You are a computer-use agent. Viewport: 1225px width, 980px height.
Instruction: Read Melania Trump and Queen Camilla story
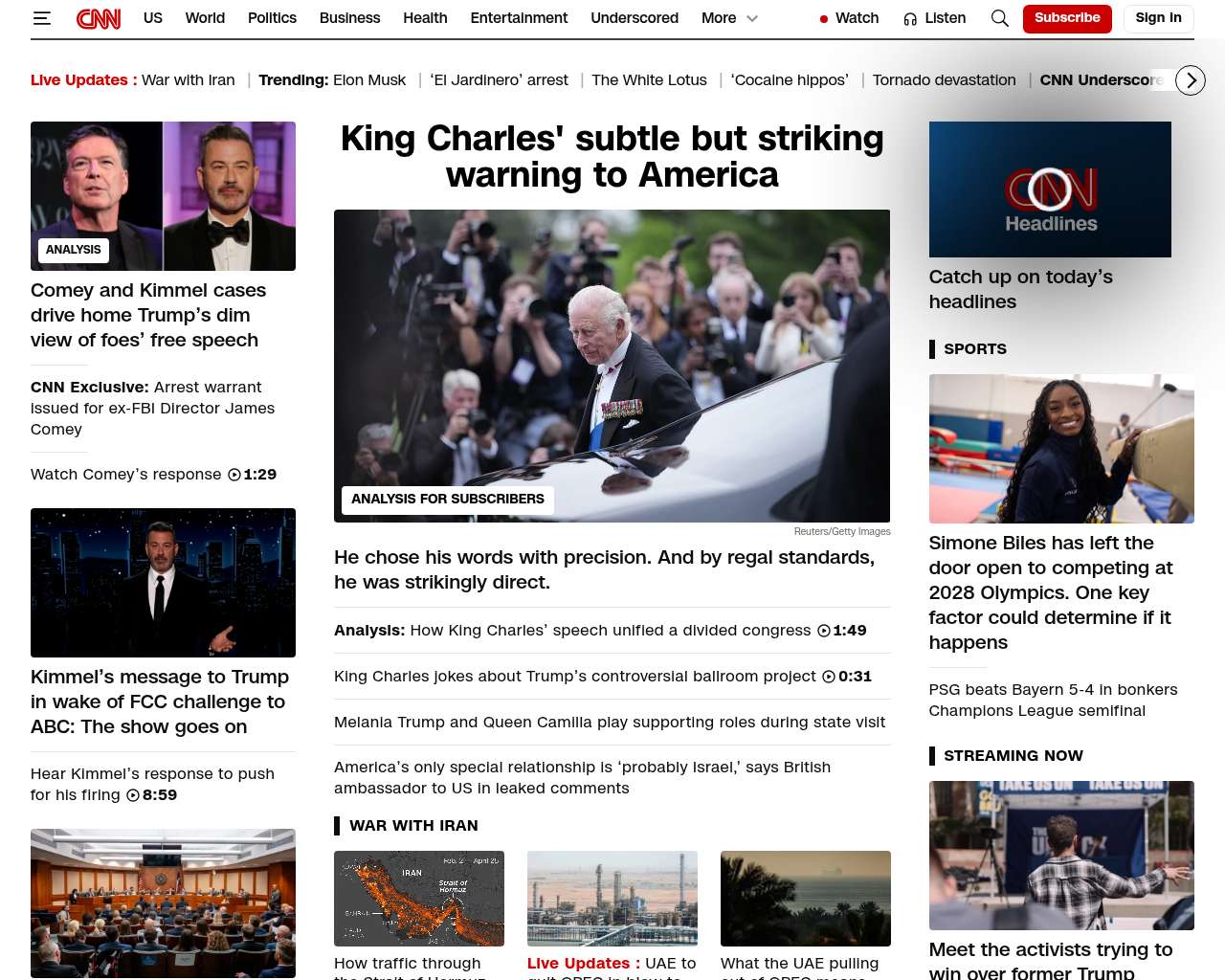point(610,723)
